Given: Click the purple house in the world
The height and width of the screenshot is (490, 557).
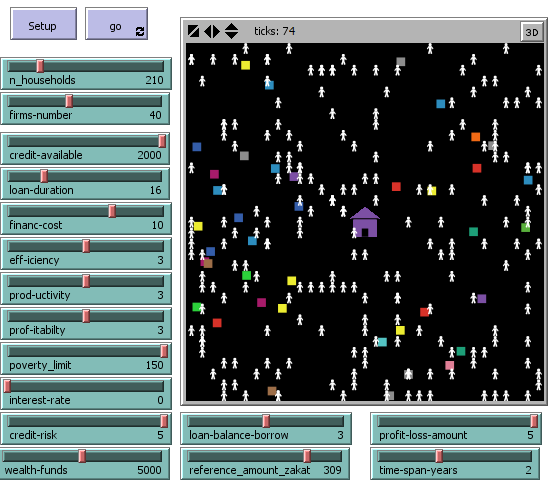Looking at the screenshot, I should point(365,222).
